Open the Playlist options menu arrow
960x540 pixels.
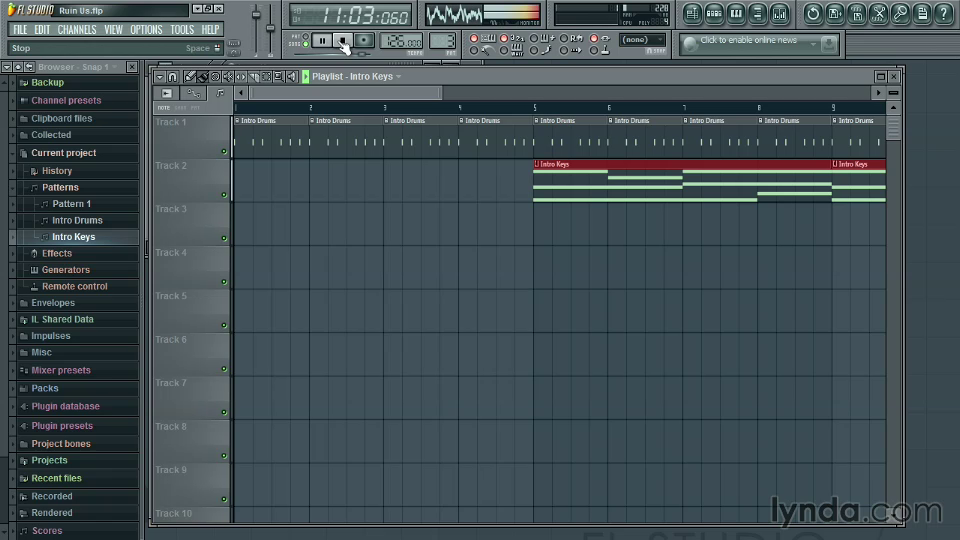point(159,77)
